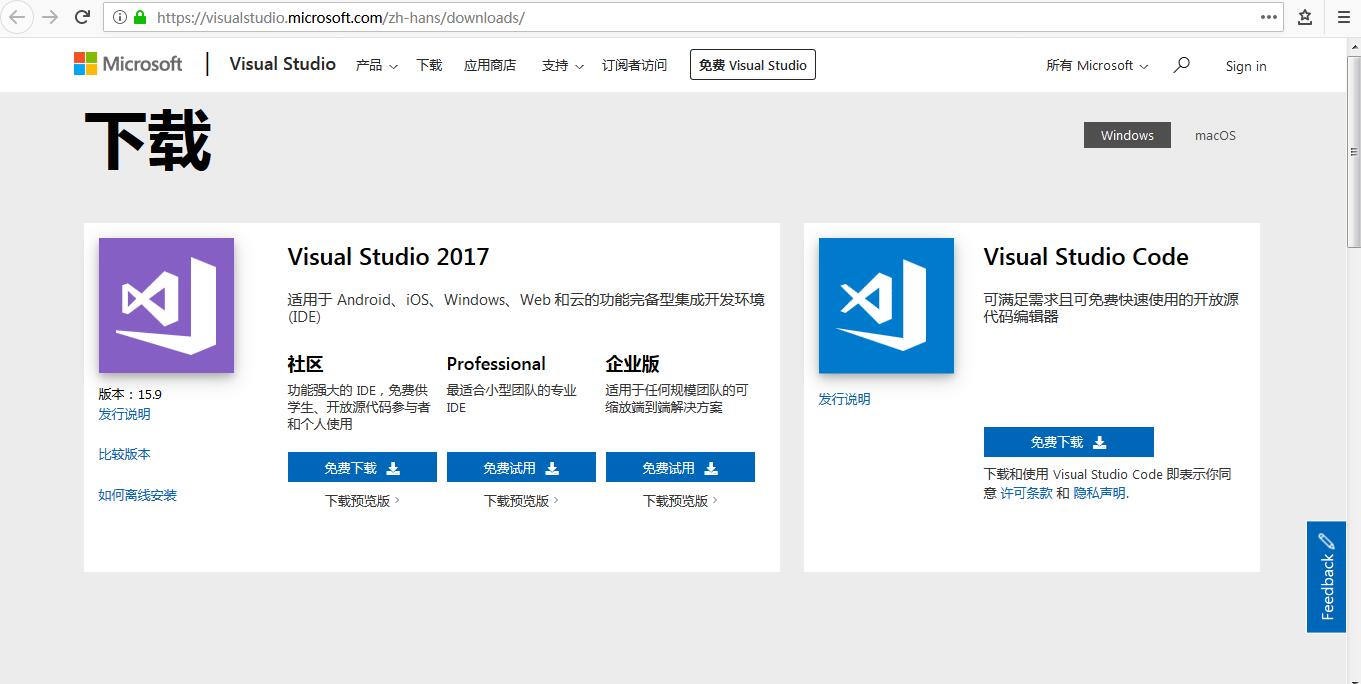Screen dimensions: 1361x684
Task: Open the three-dot page actions menu
Action: 1269,17
